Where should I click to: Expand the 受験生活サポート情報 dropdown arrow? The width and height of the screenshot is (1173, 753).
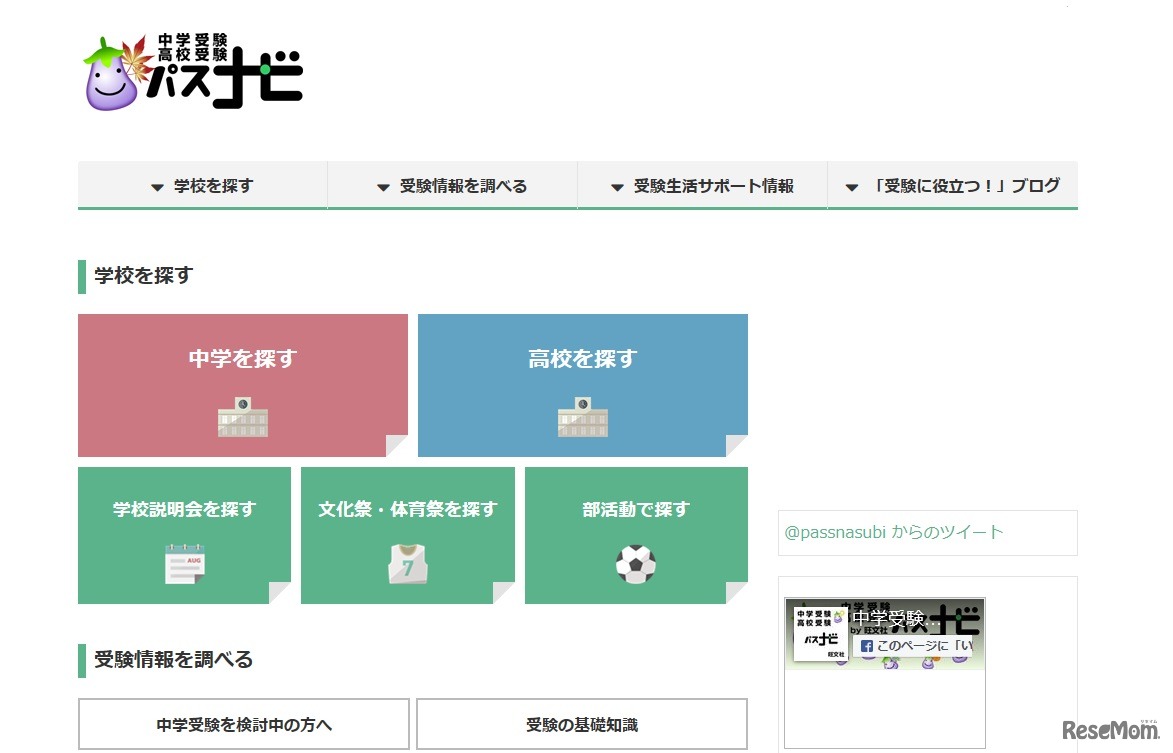[617, 187]
